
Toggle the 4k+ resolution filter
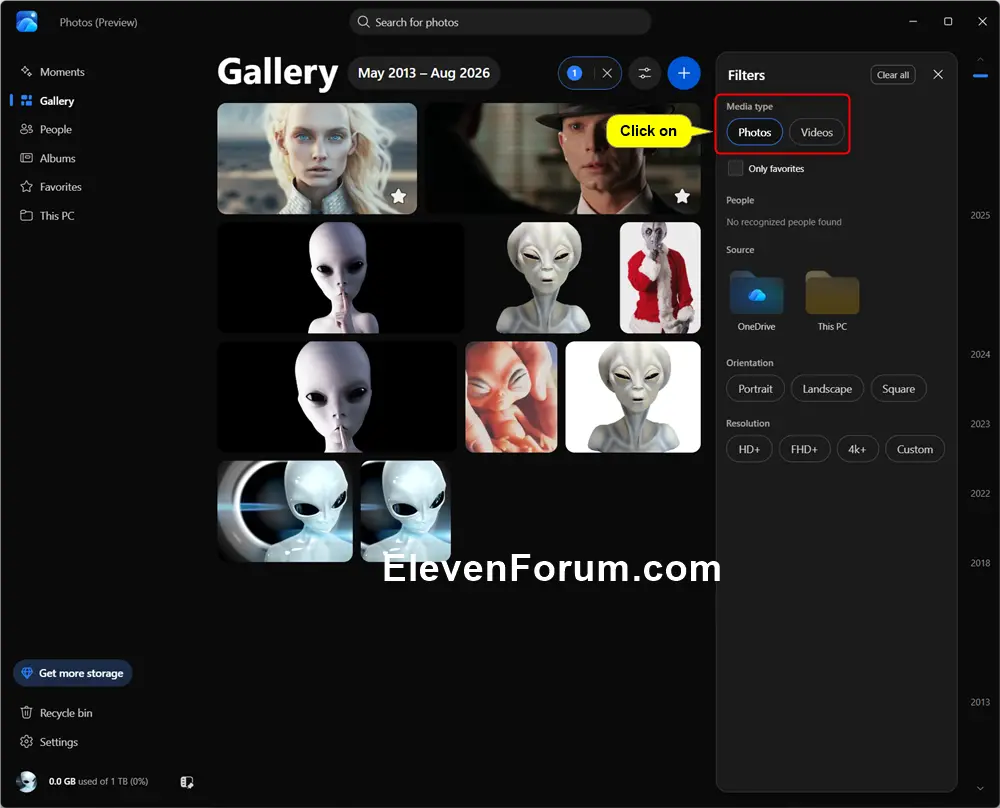[x=857, y=449]
